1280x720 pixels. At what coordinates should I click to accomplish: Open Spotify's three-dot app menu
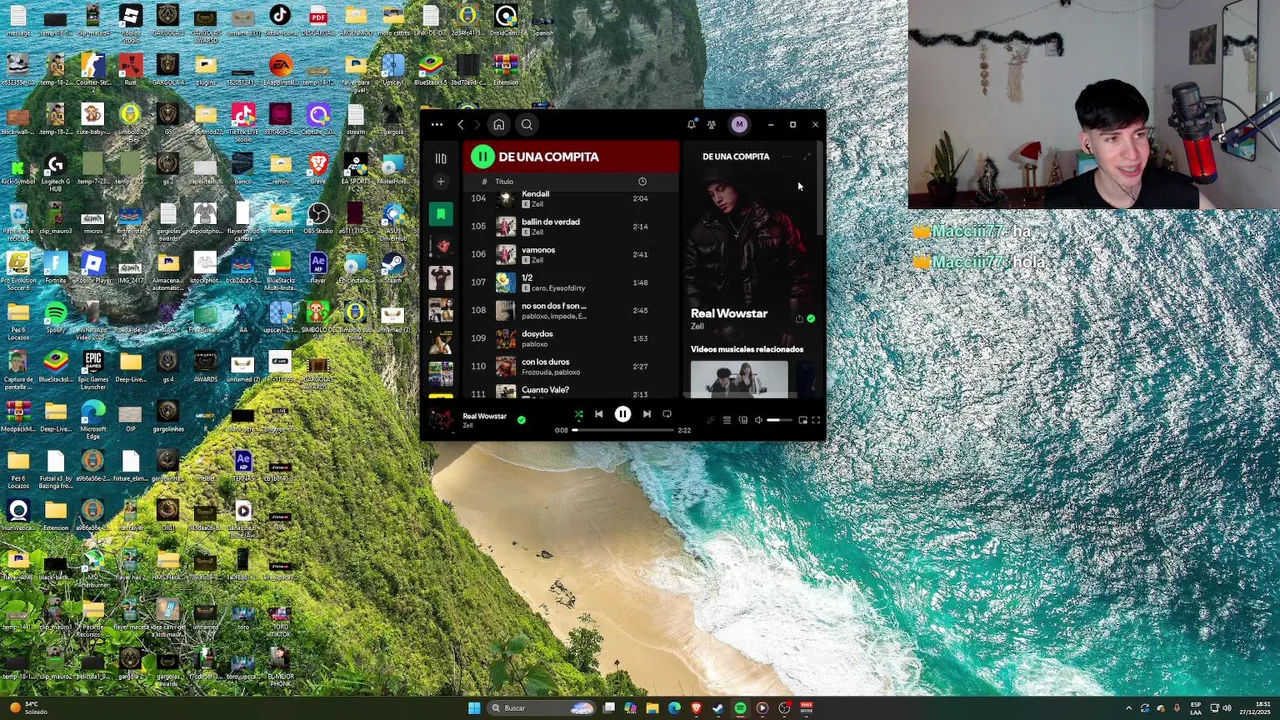pos(437,125)
